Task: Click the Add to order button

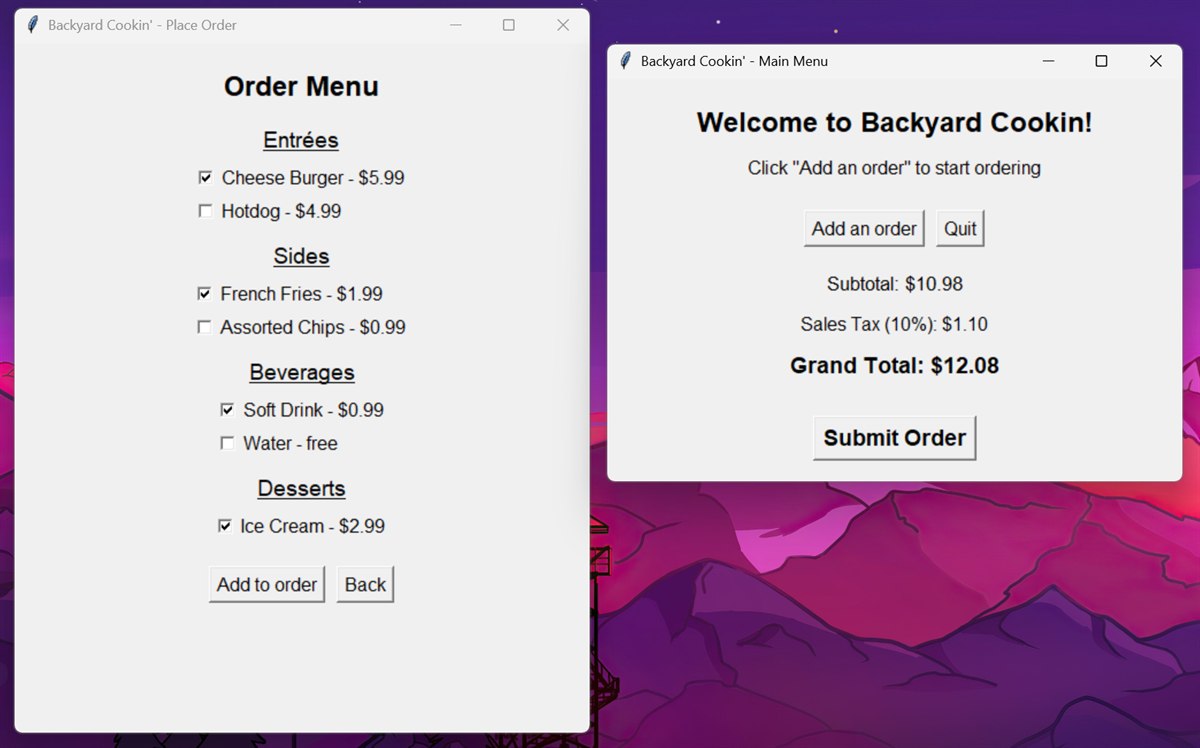Action: [x=267, y=585]
